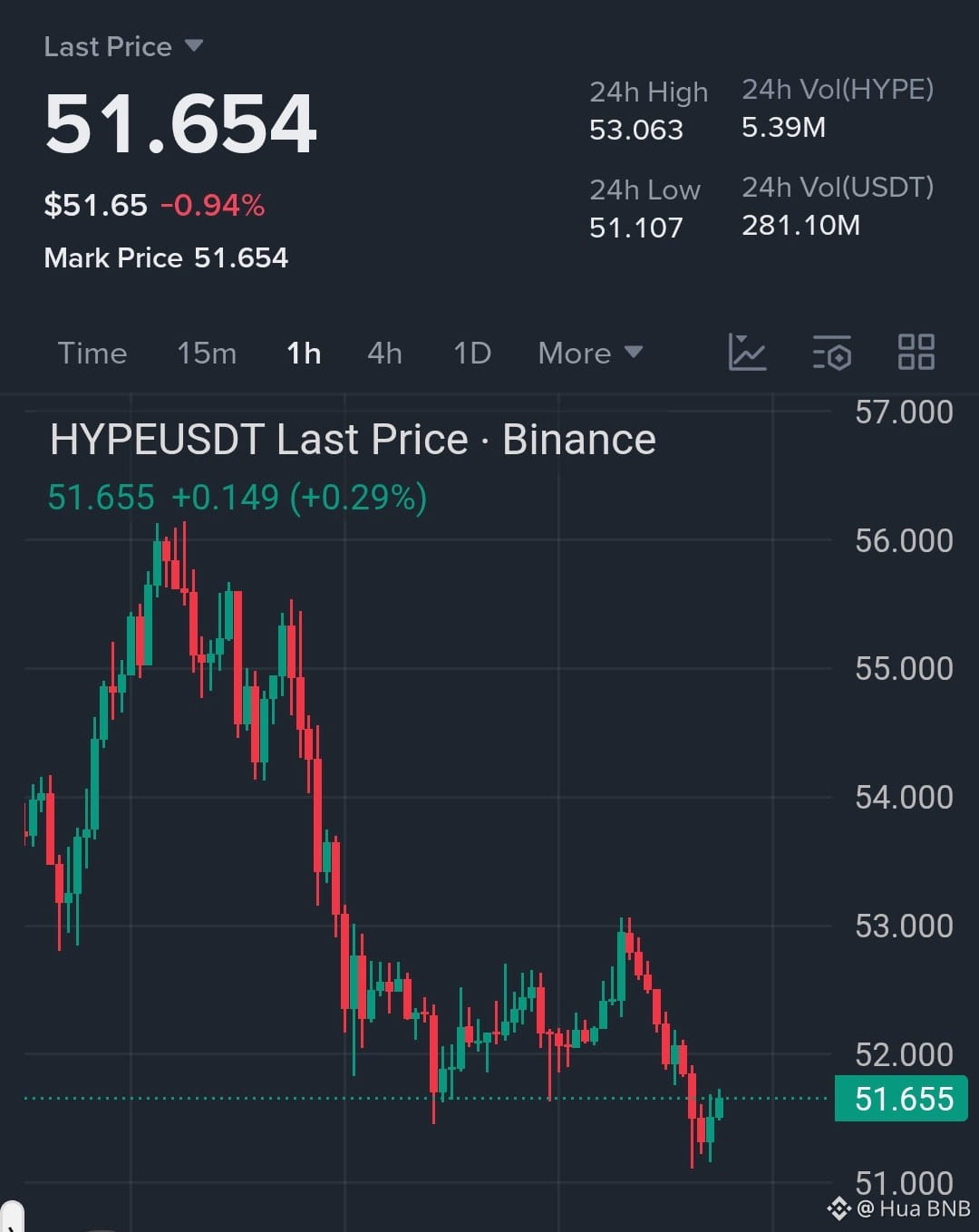Click the 24h High label

click(648, 92)
